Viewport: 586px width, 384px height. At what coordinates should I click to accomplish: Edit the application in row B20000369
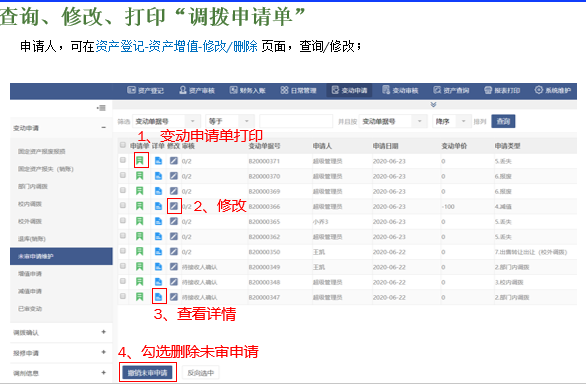tap(174, 191)
